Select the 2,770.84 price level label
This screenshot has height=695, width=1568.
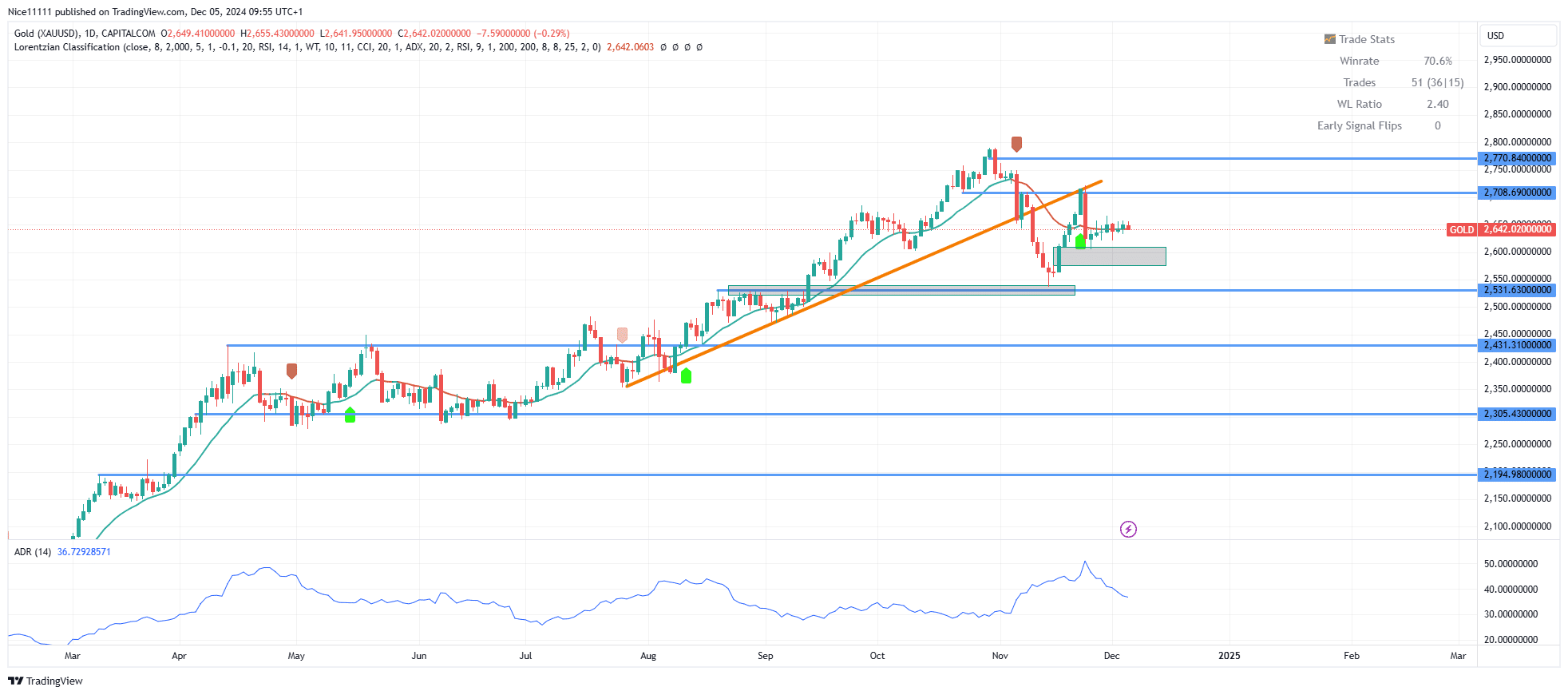(1518, 158)
